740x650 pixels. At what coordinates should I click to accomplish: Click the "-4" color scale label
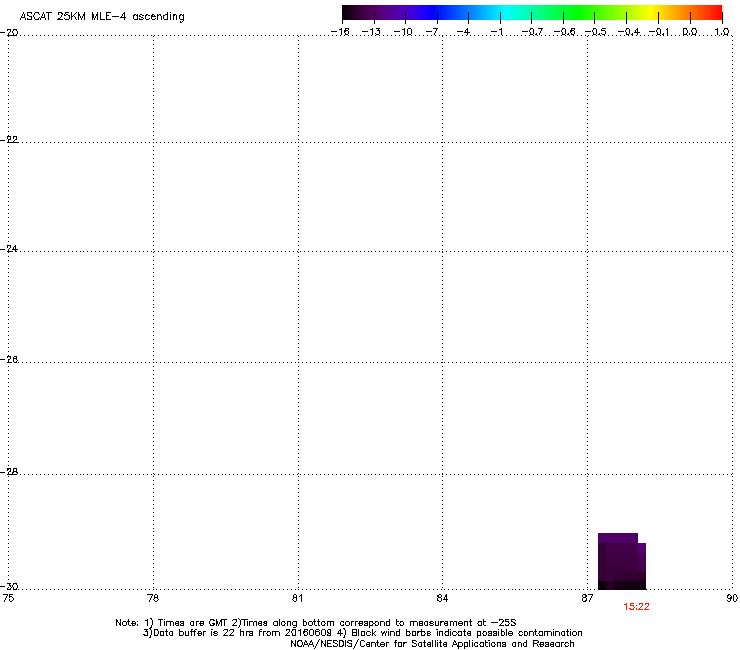click(x=464, y=32)
